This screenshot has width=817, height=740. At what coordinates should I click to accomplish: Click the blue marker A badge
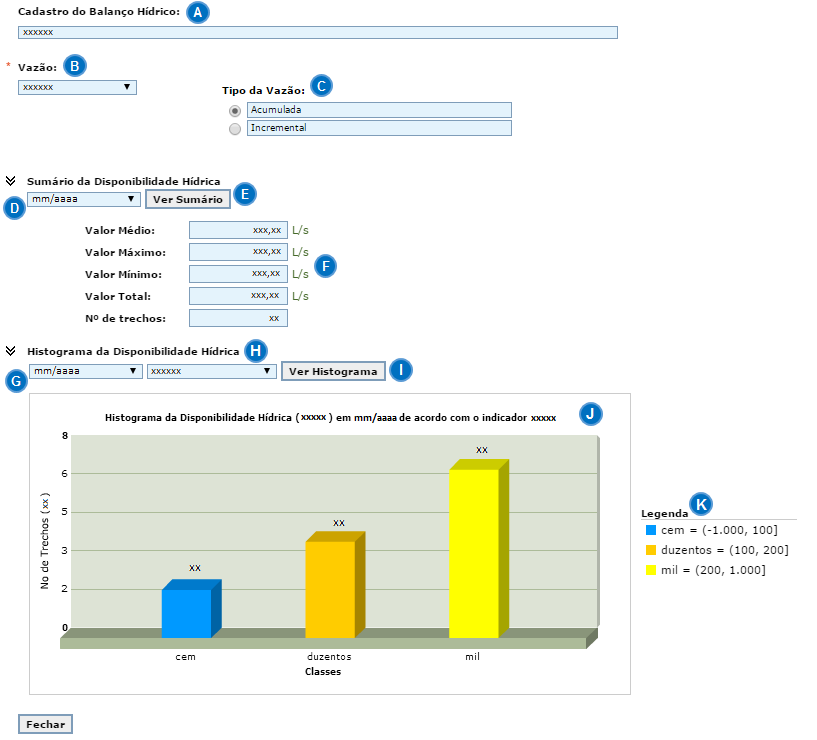pyautogui.click(x=199, y=12)
